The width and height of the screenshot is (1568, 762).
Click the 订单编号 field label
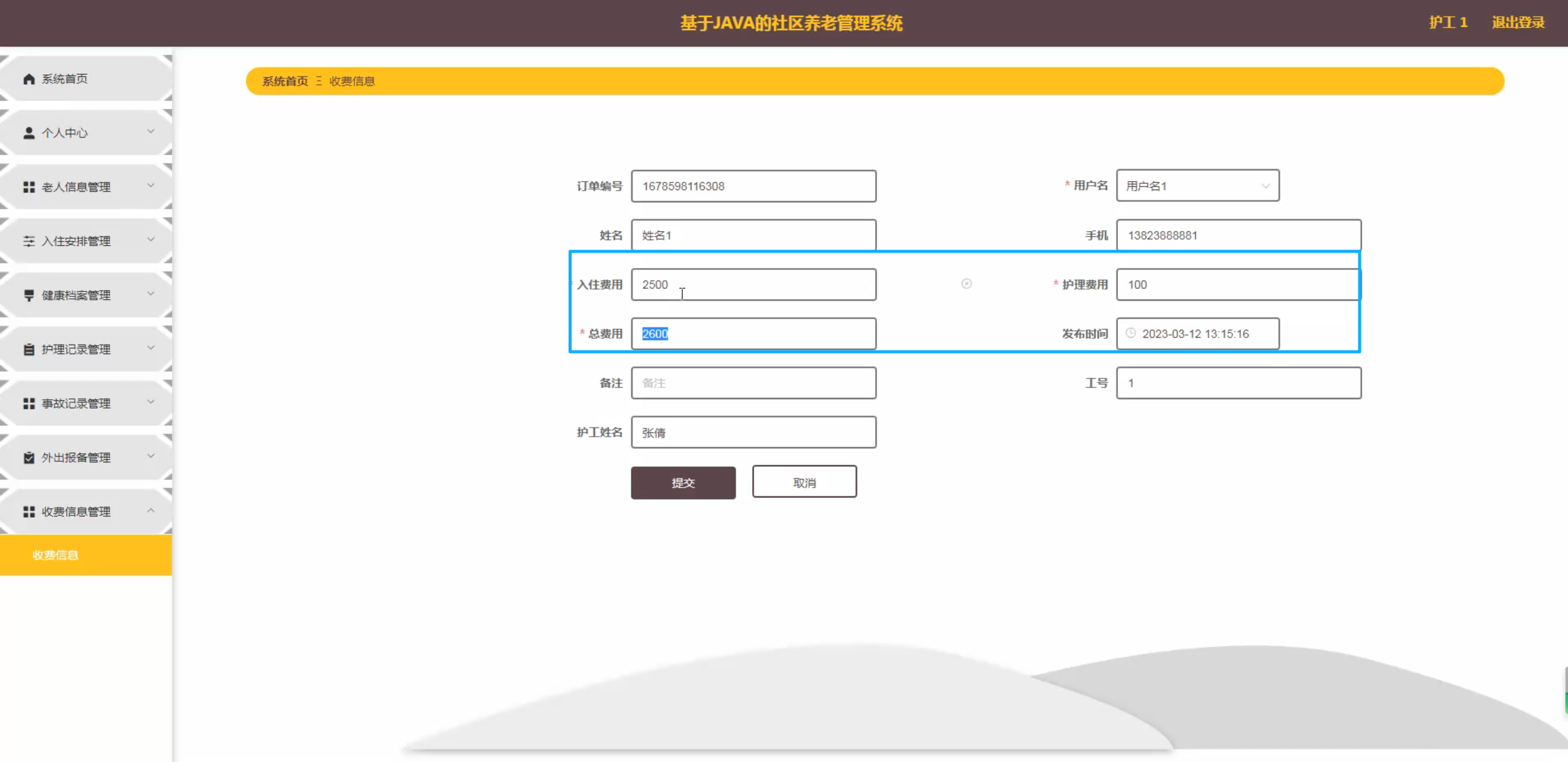(600, 186)
